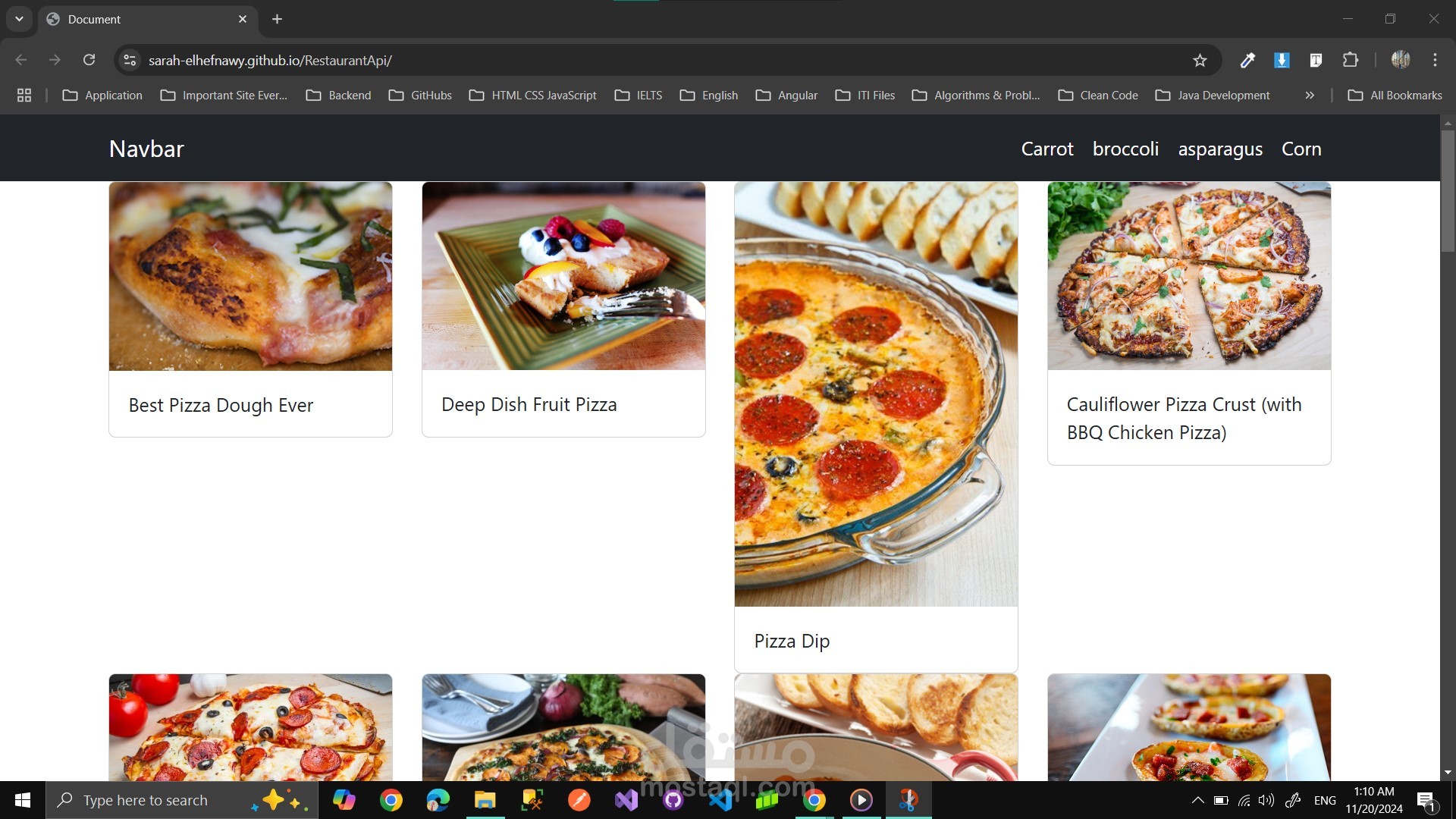
Task: Open the T font extension icon
Action: pos(1316,60)
